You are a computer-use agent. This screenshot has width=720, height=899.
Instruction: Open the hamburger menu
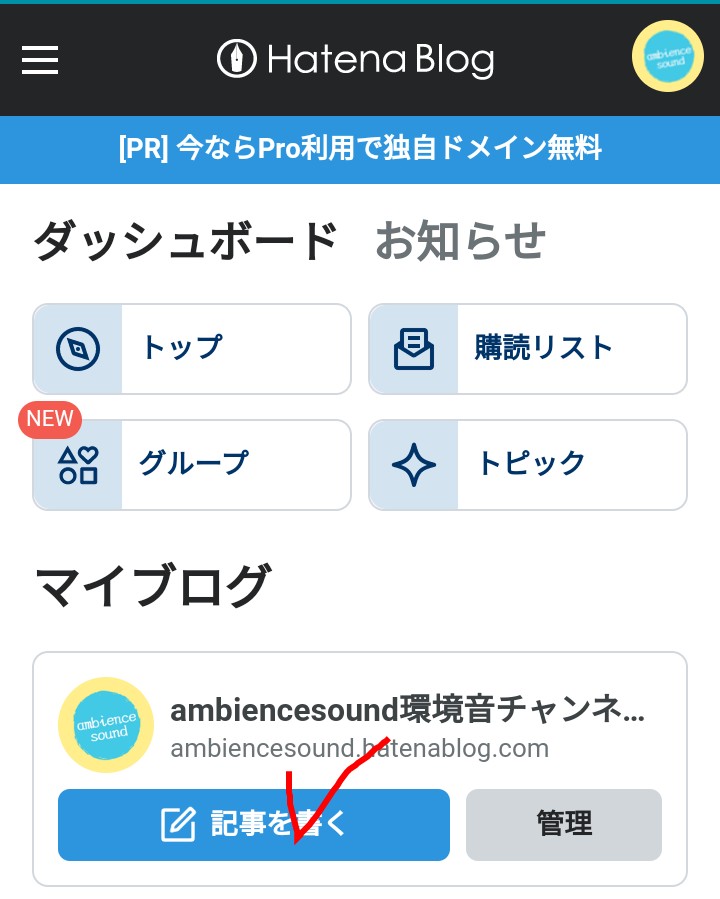coord(40,60)
